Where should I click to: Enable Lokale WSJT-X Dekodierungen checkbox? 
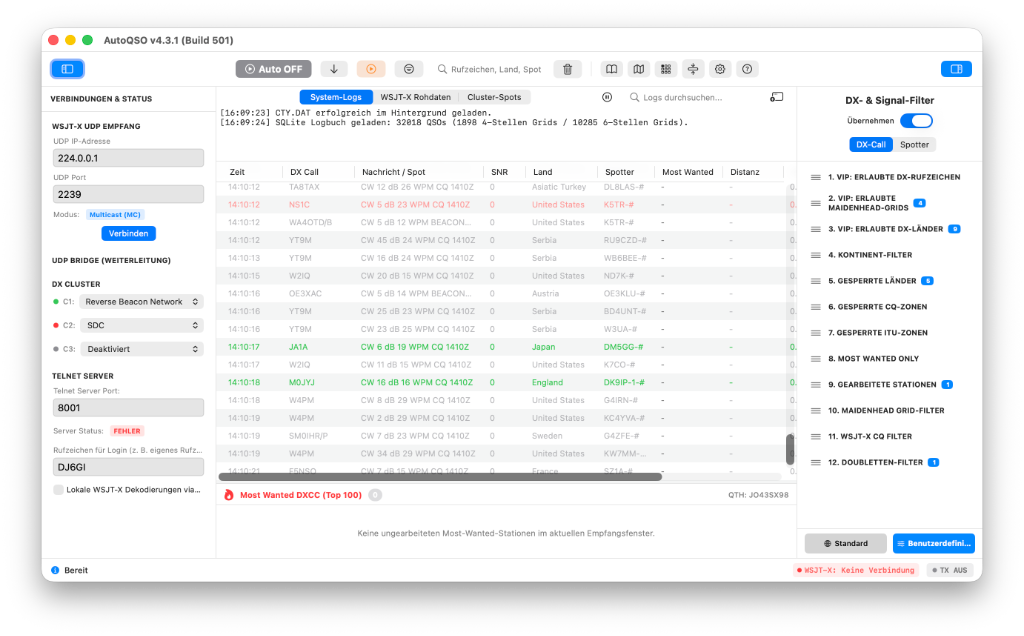(x=58, y=490)
